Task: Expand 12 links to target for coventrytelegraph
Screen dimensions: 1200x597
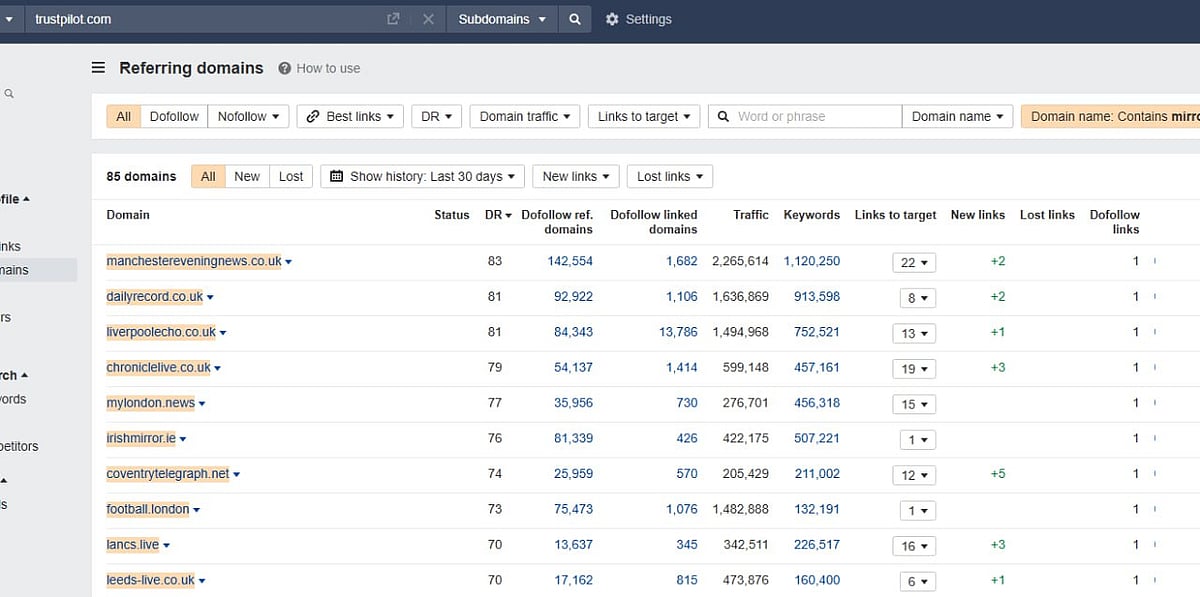Action: click(914, 475)
